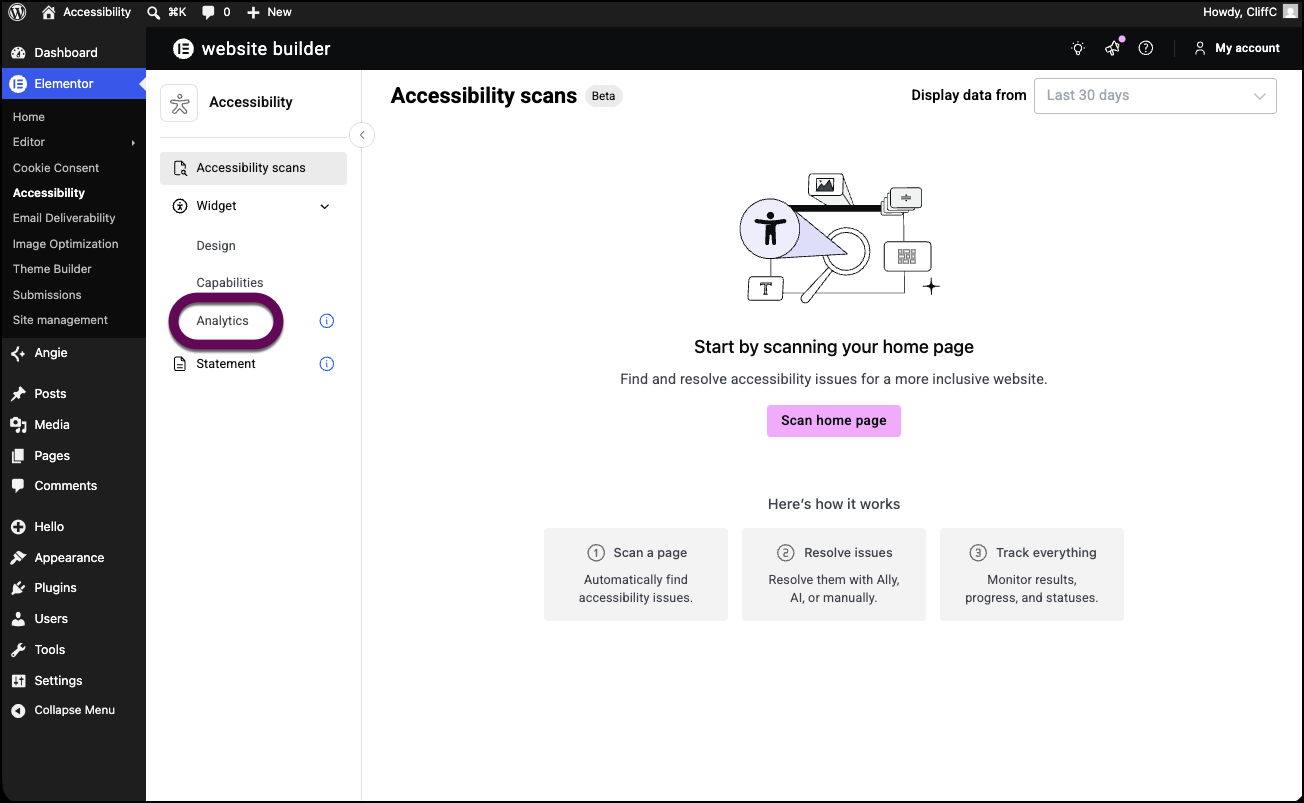
Task: Collapse the Widget section chevron
Action: 324,207
